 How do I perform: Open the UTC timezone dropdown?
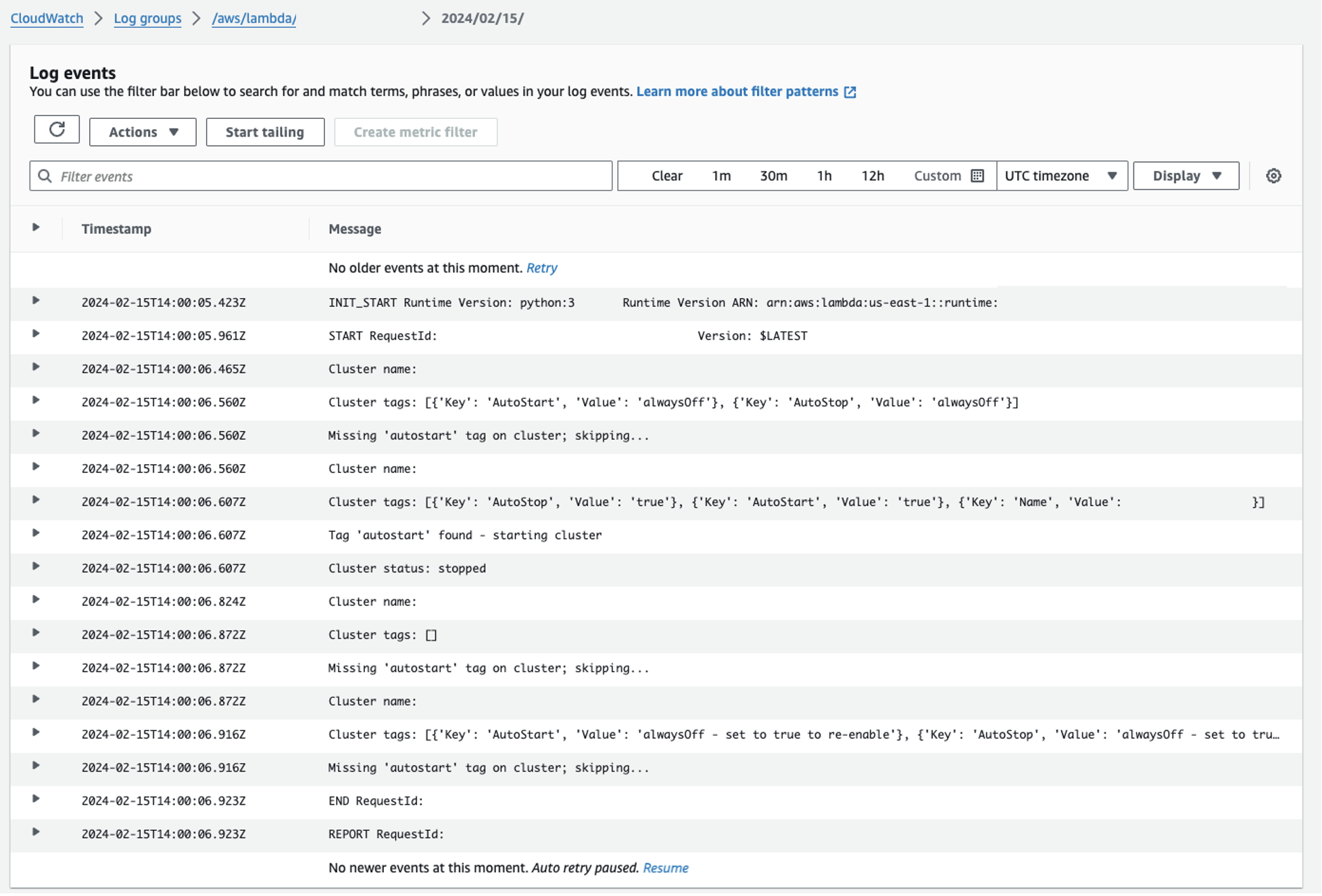(x=1061, y=176)
